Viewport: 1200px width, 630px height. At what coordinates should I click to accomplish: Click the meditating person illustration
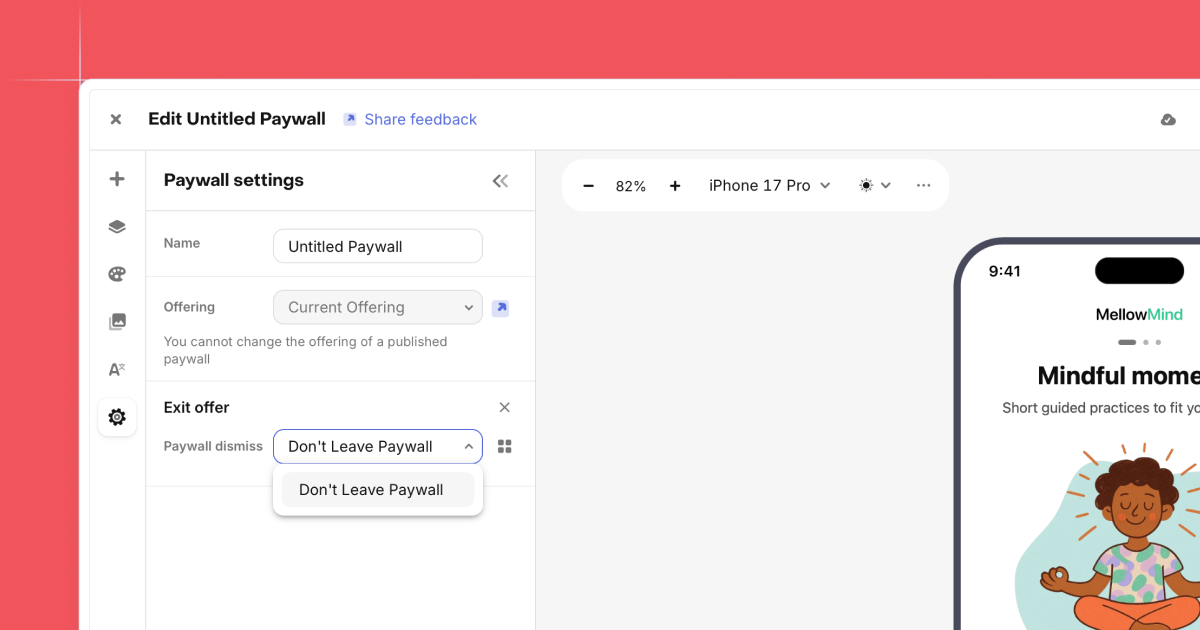click(1118, 538)
